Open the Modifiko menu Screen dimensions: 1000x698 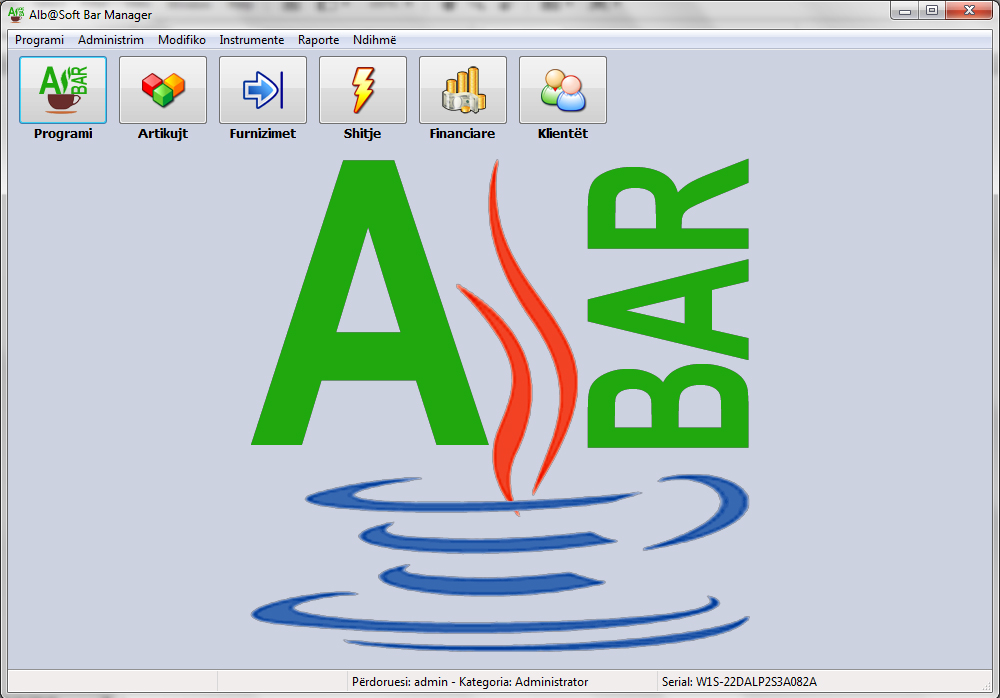(182, 40)
